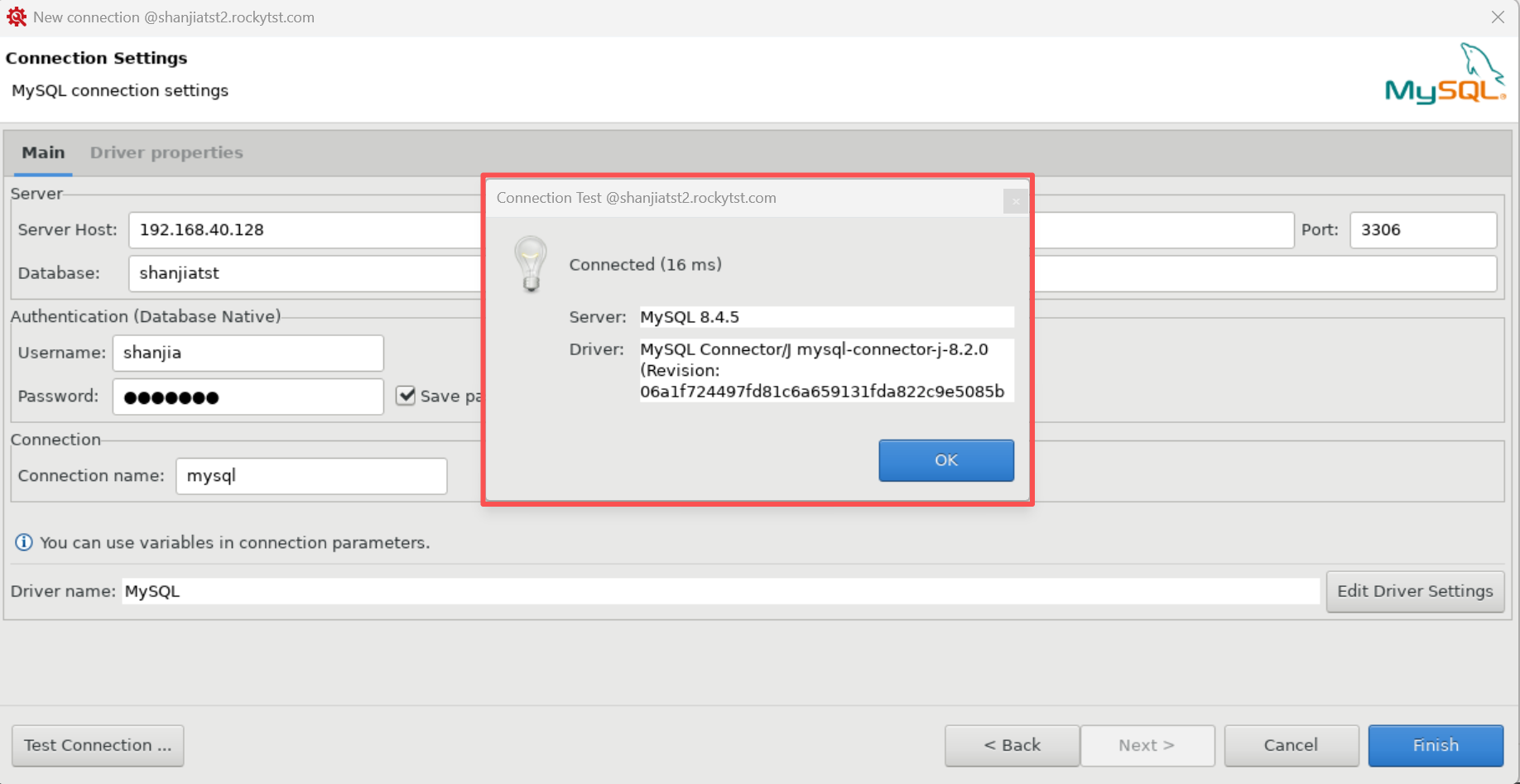Open Edit Driver Settings
Image resolution: width=1520 pixels, height=784 pixels.
tap(1415, 591)
